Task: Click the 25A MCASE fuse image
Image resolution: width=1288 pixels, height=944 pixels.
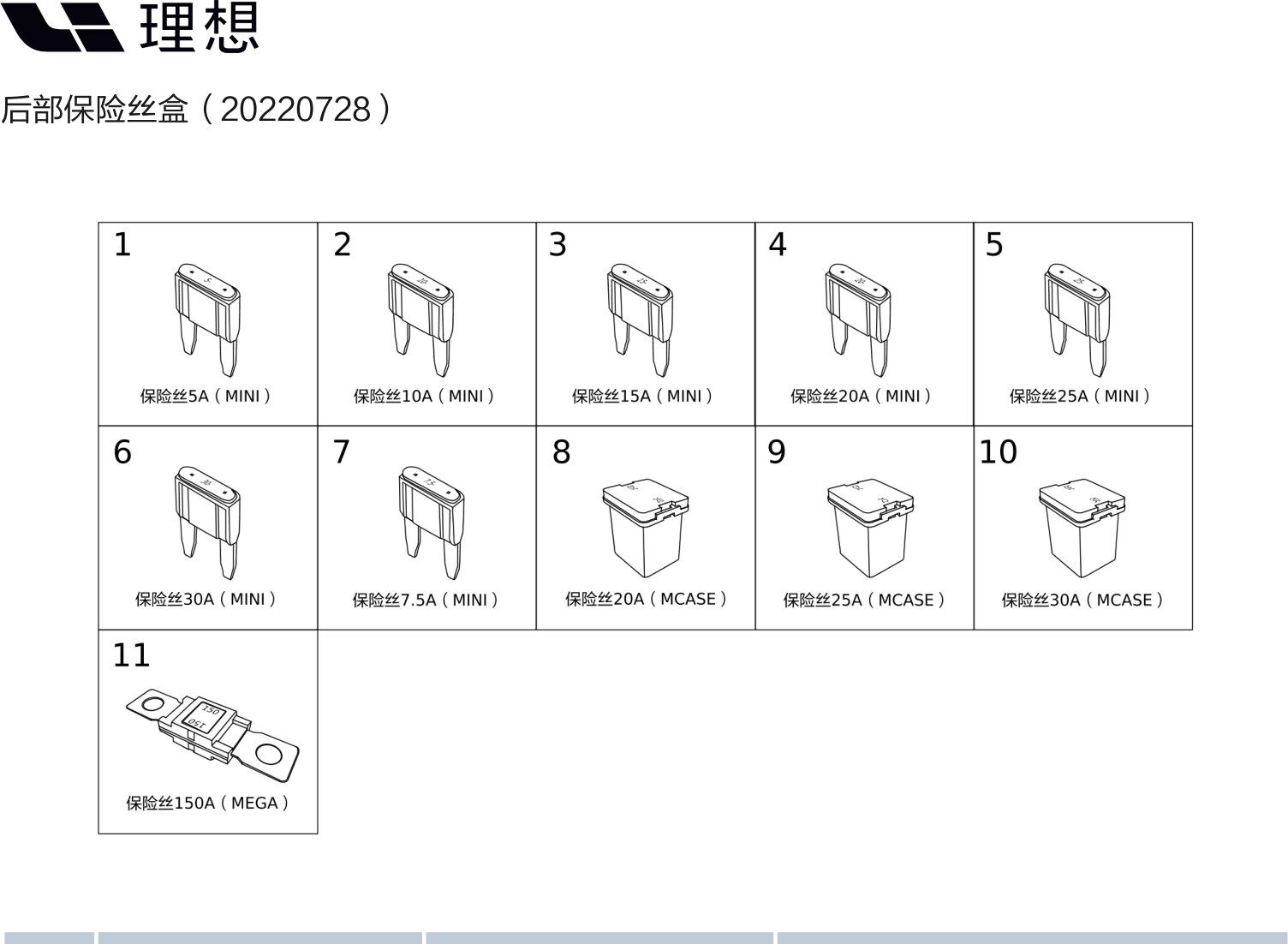Action: [x=870, y=528]
